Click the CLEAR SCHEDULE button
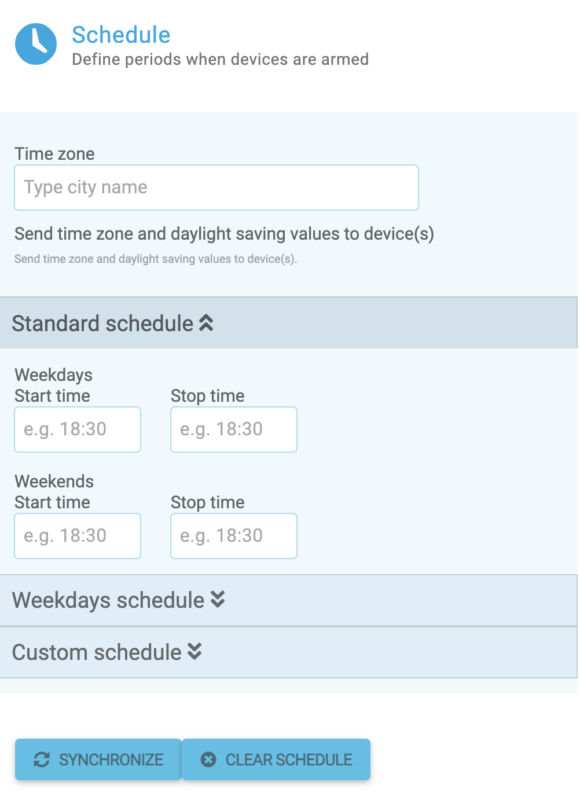The height and width of the screenshot is (800, 580). pos(276,760)
